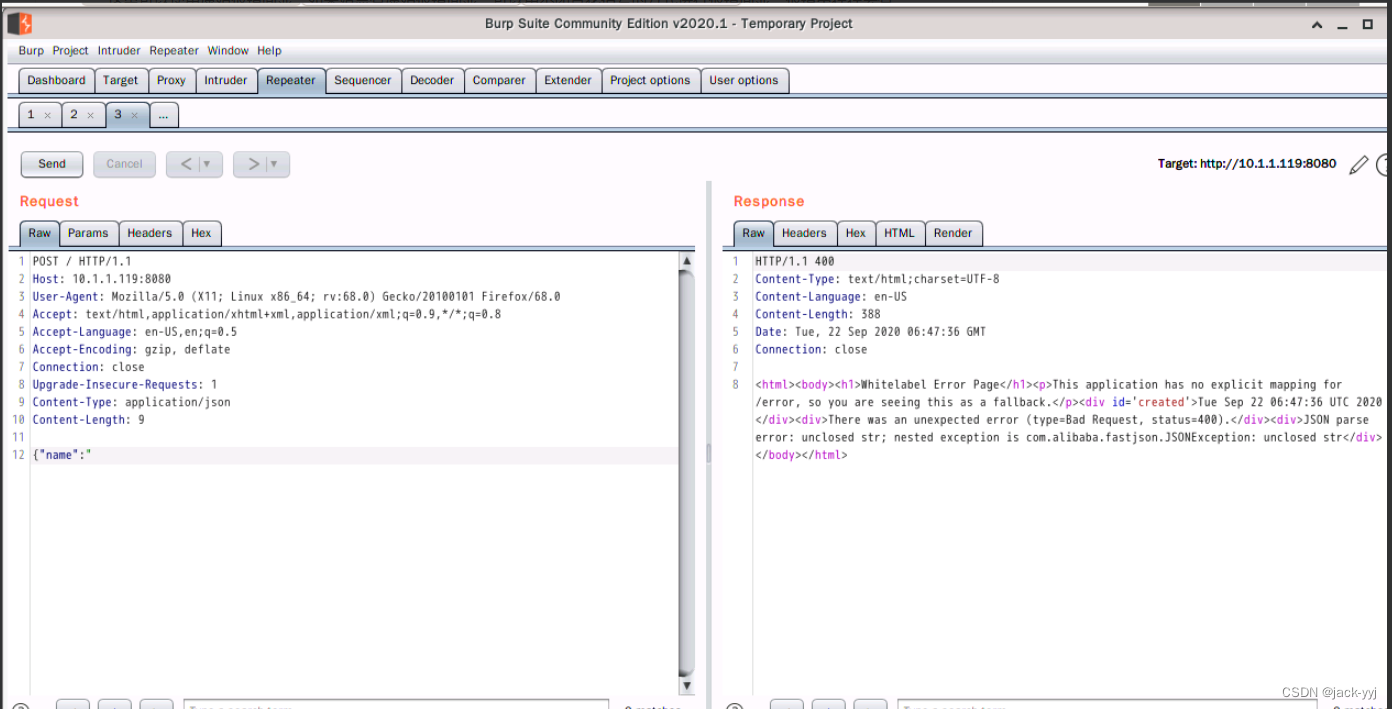Screen dimensions: 1392x709
Task: Select the Response Raw view tab
Action: click(754, 233)
